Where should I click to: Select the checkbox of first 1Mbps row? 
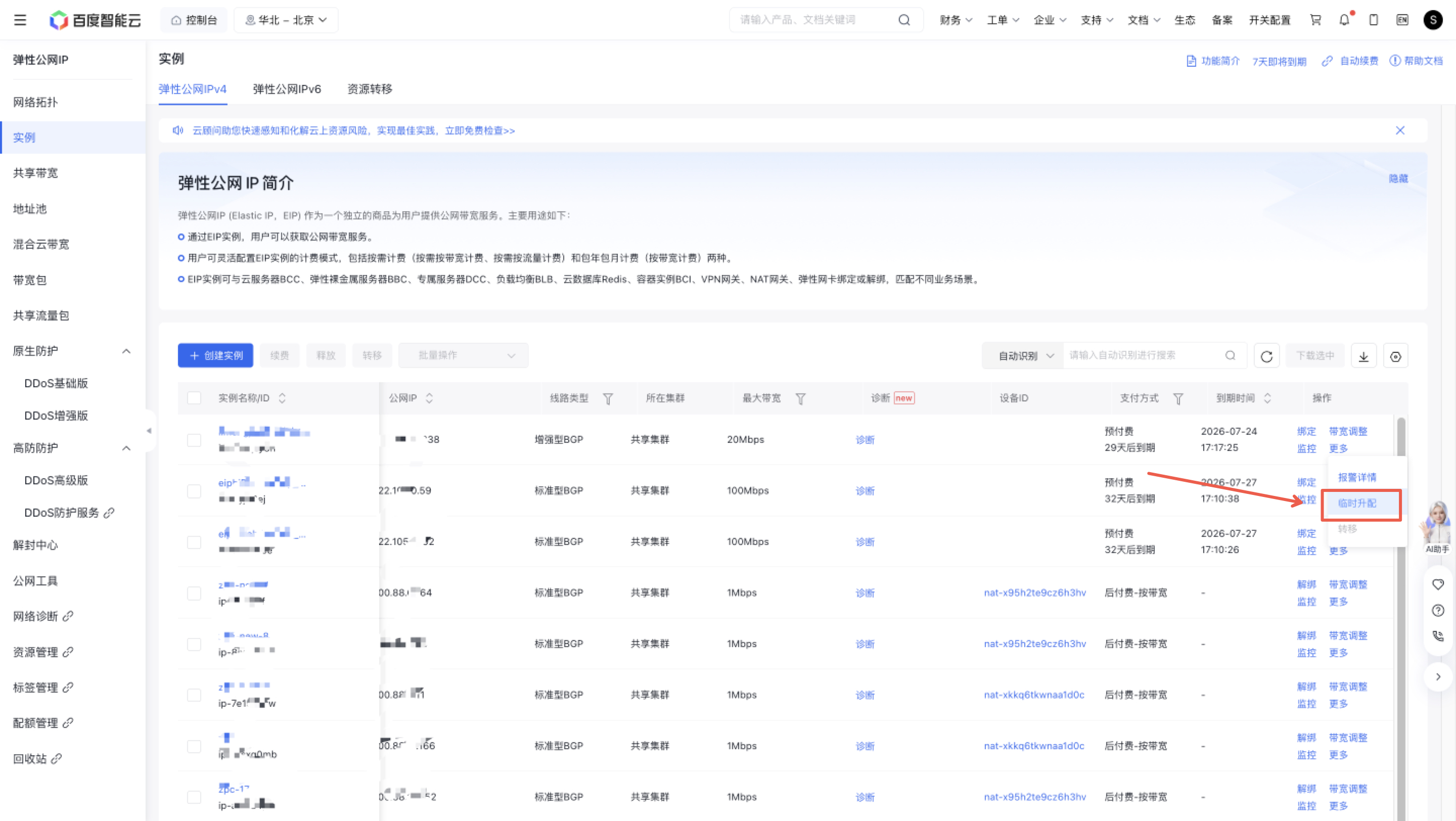pyautogui.click(x=194, y=592)
